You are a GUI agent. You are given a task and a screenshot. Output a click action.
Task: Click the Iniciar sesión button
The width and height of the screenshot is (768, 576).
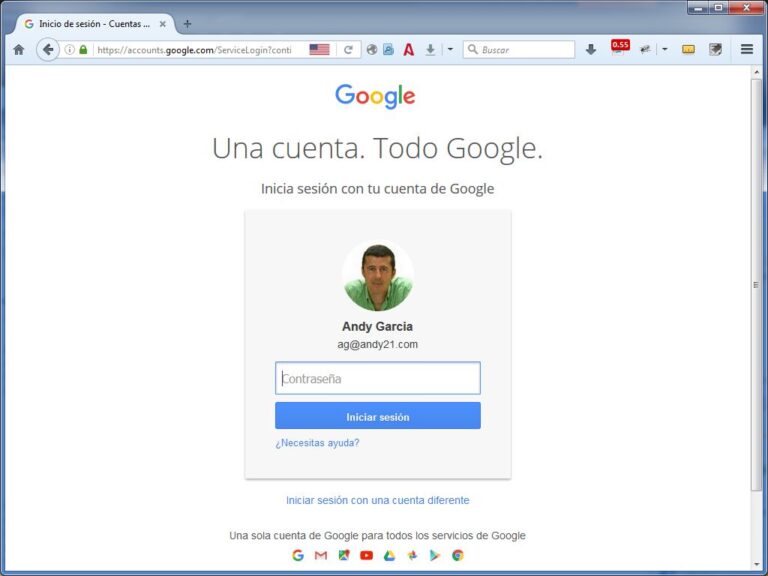378,416
